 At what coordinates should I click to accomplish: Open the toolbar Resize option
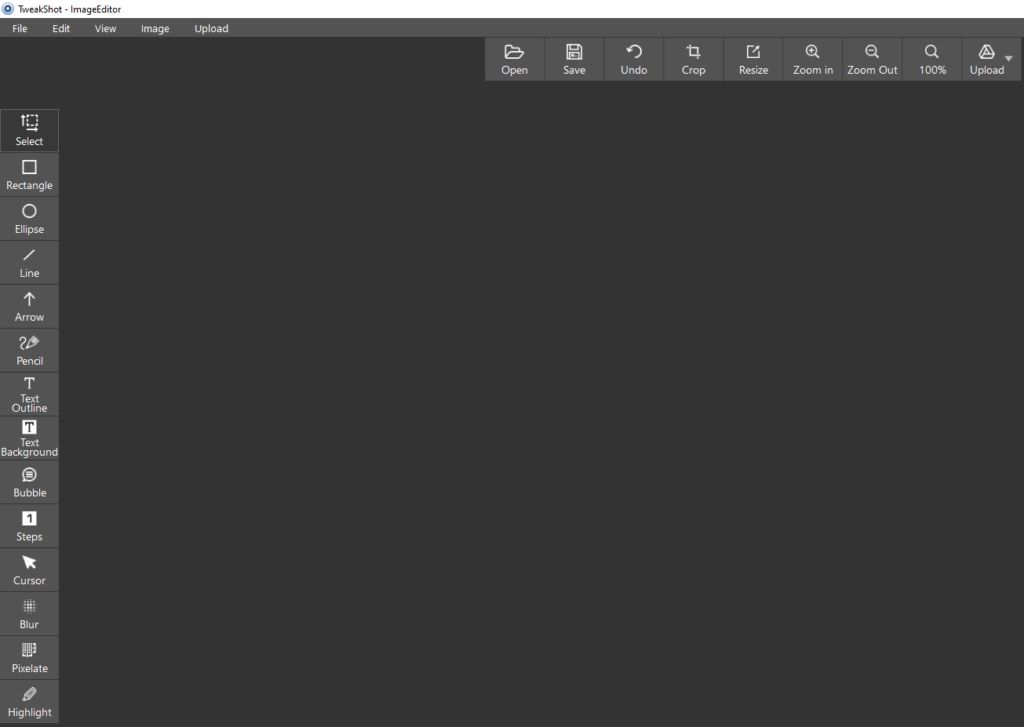753,59
